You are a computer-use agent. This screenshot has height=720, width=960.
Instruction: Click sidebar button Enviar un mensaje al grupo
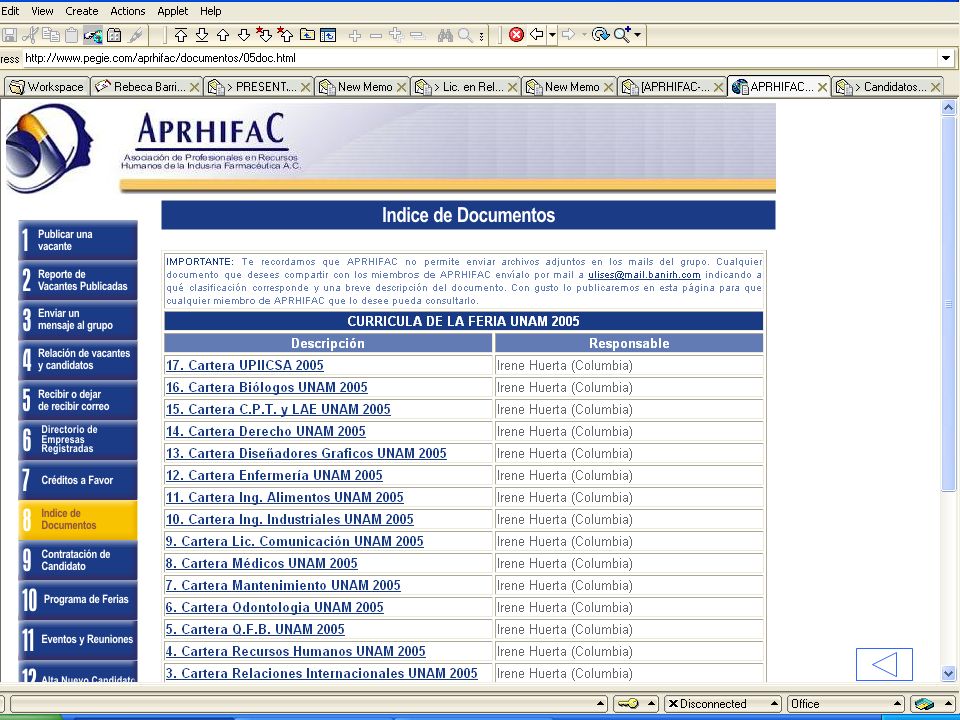[78, 320]
